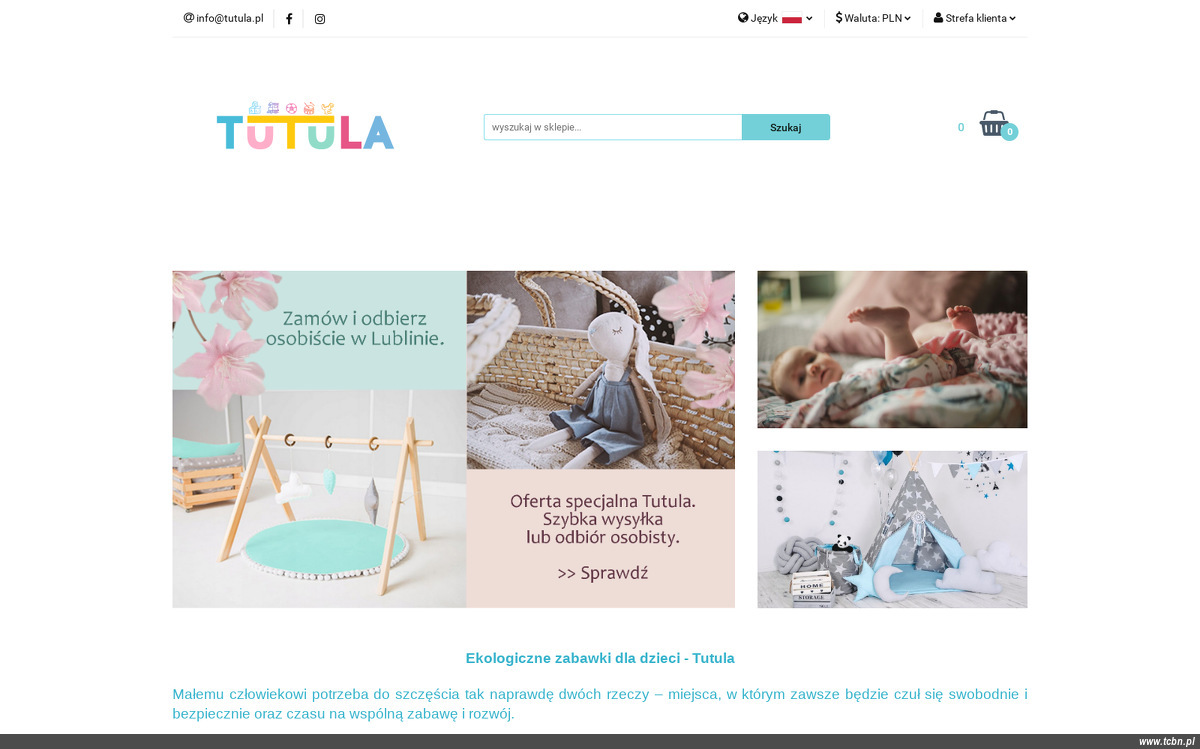Open the baby on blanket photo banner

pos(892,349)
